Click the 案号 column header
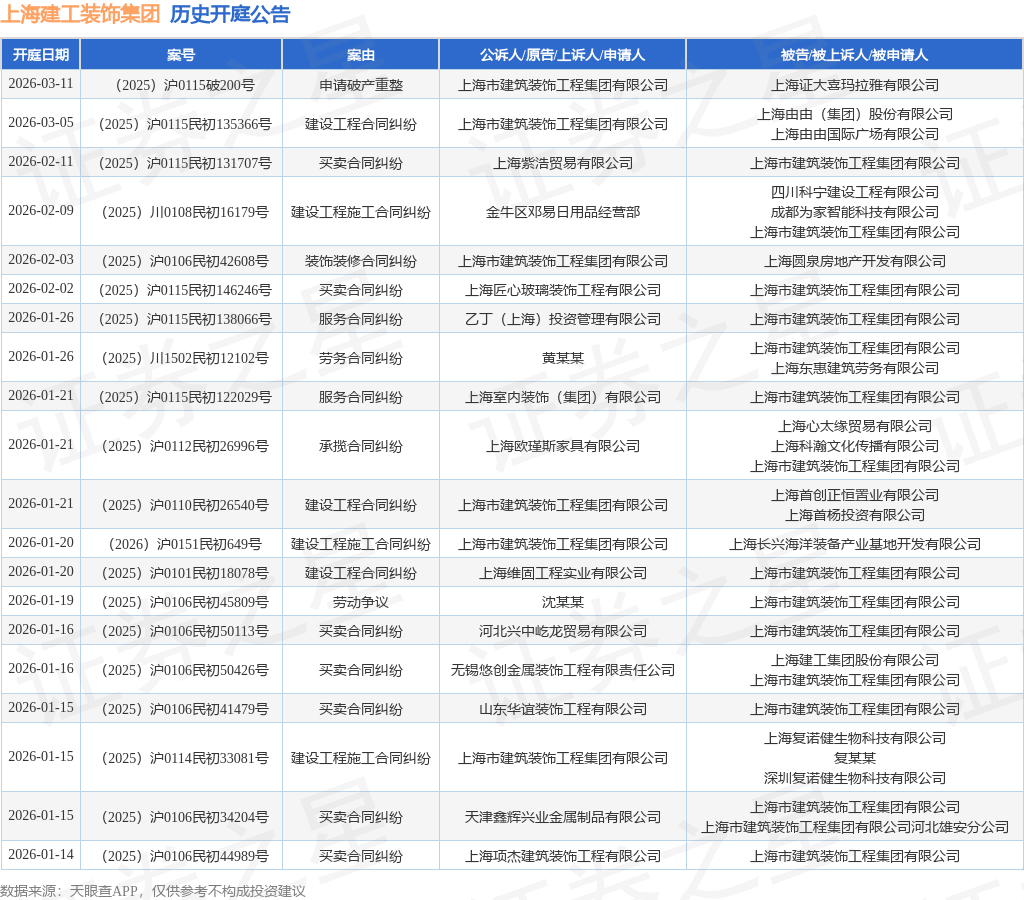This screenshot has height=900, width=1024. click(181, 55)
